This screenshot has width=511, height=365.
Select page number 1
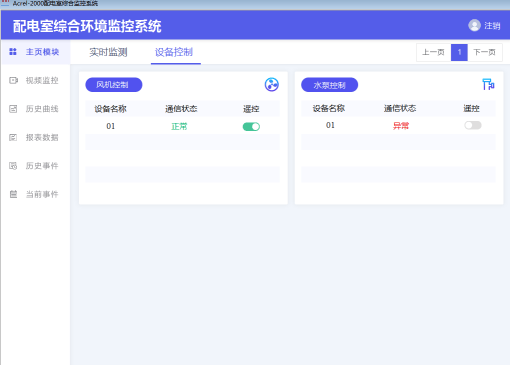point(459,52)
